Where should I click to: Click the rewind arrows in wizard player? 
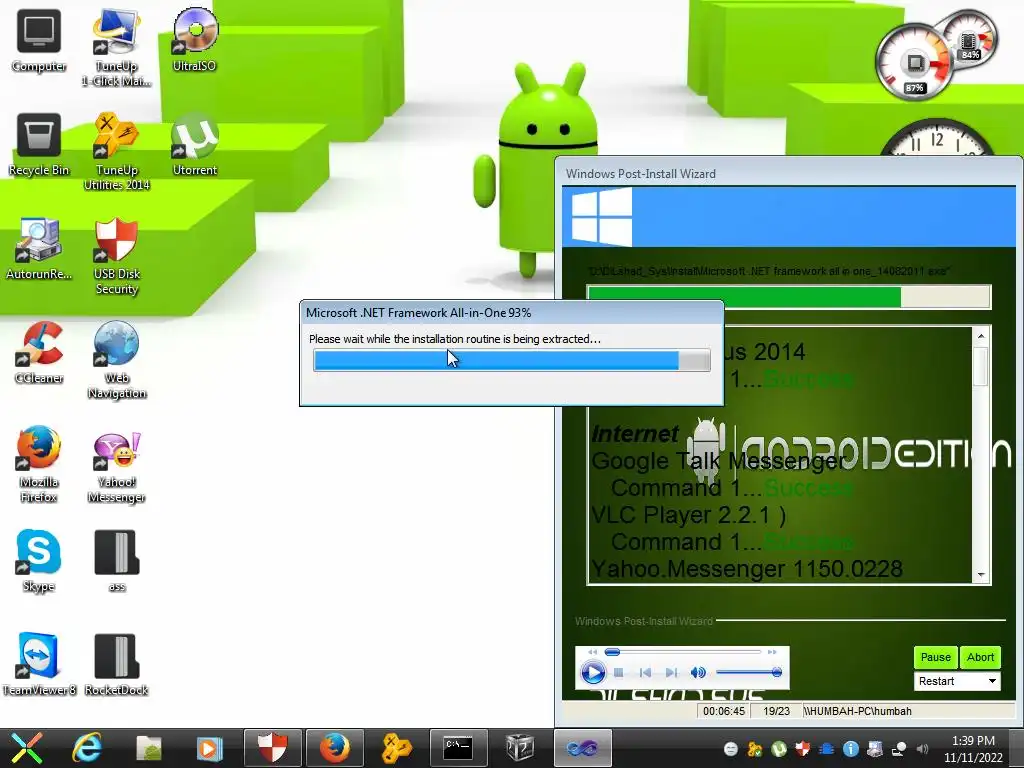(x=592, y=652)
